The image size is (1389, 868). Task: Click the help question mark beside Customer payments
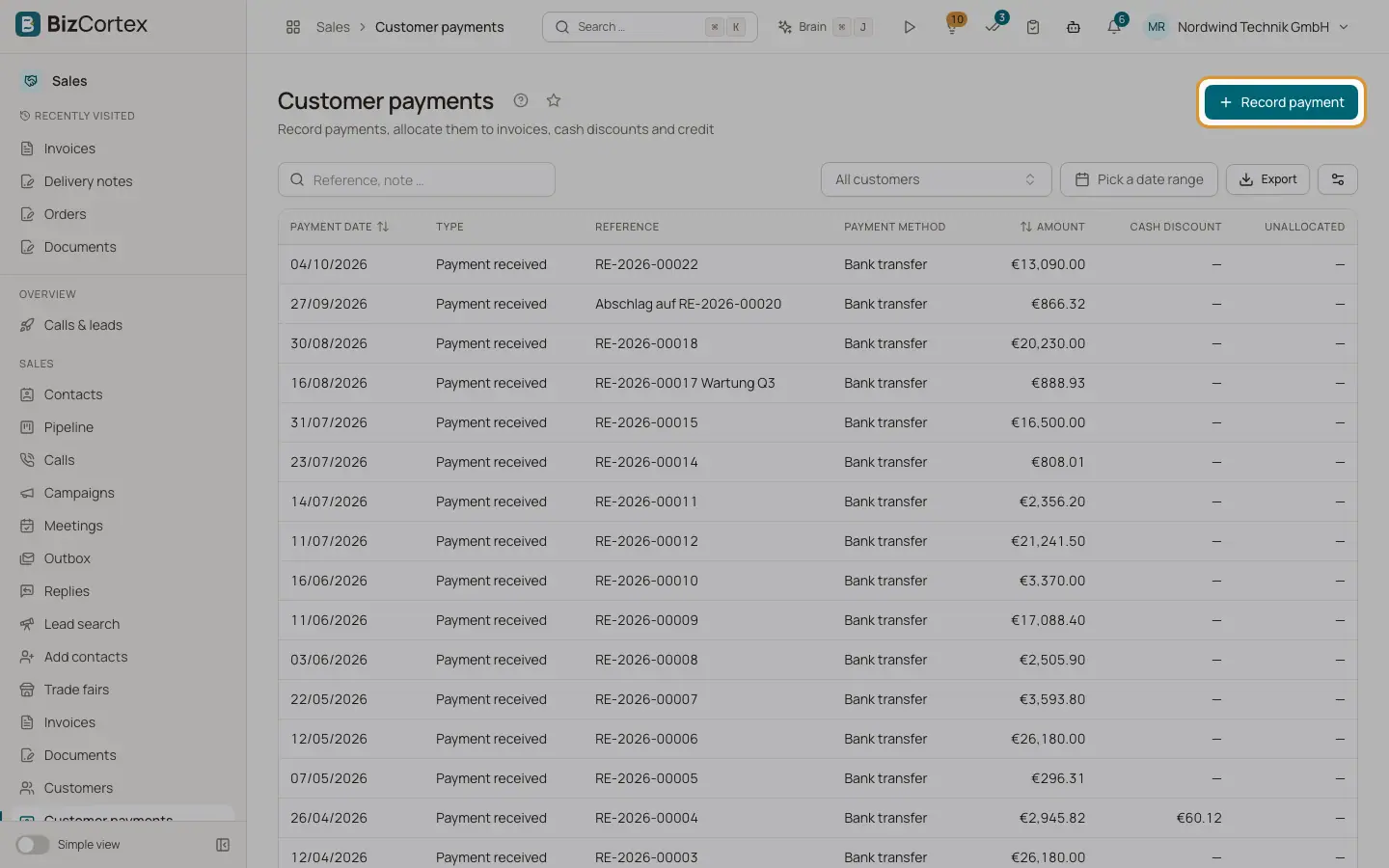(x=521, y=100)
